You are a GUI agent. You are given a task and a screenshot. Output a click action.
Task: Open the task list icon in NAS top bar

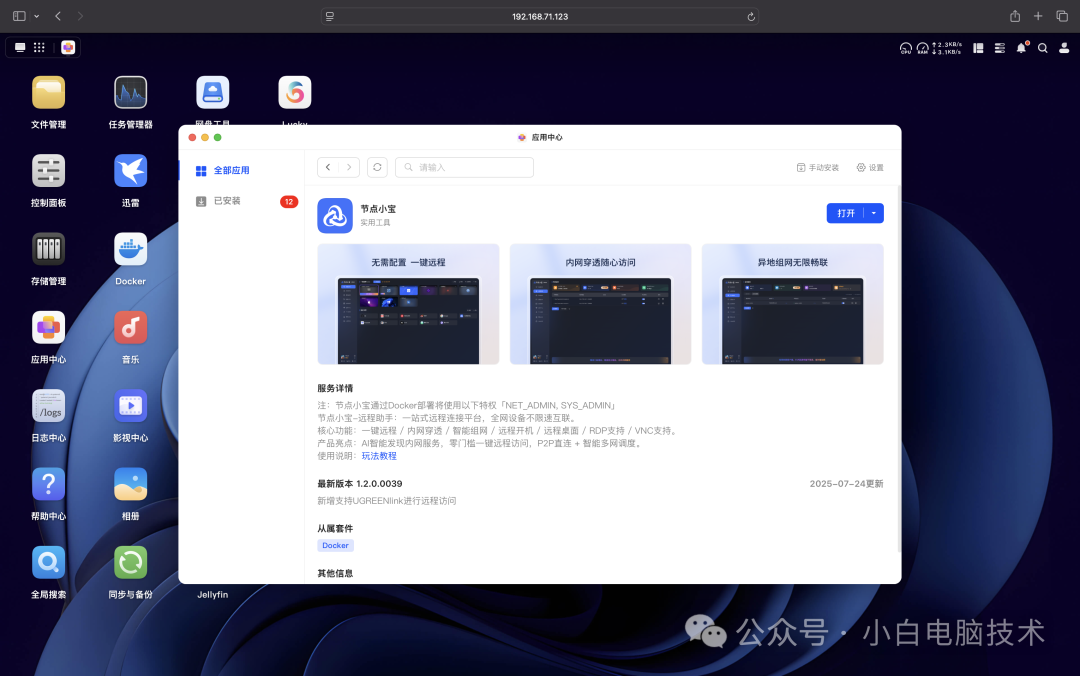point(999,48)
